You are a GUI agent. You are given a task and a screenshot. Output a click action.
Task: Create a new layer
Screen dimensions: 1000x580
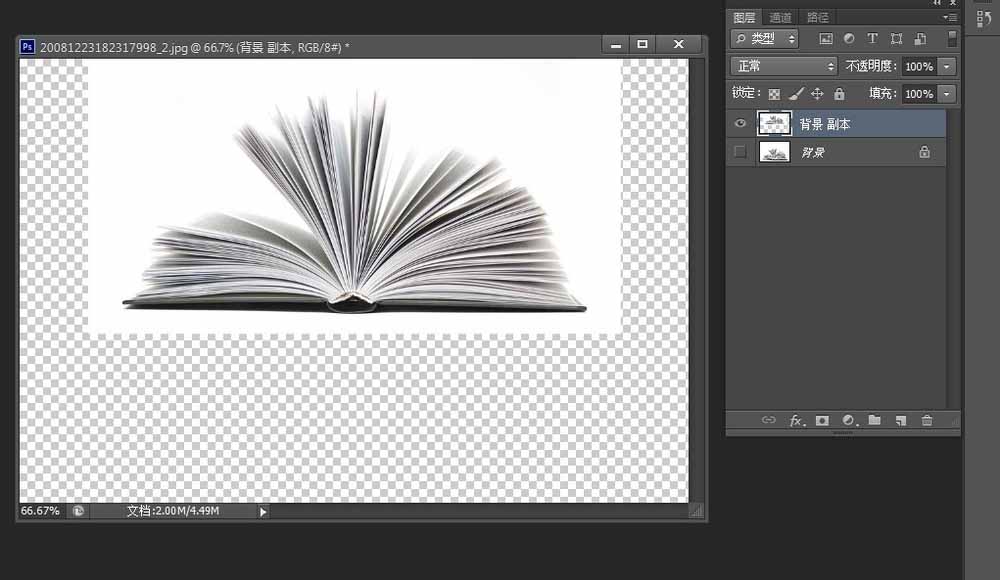(x=902, y=421)
